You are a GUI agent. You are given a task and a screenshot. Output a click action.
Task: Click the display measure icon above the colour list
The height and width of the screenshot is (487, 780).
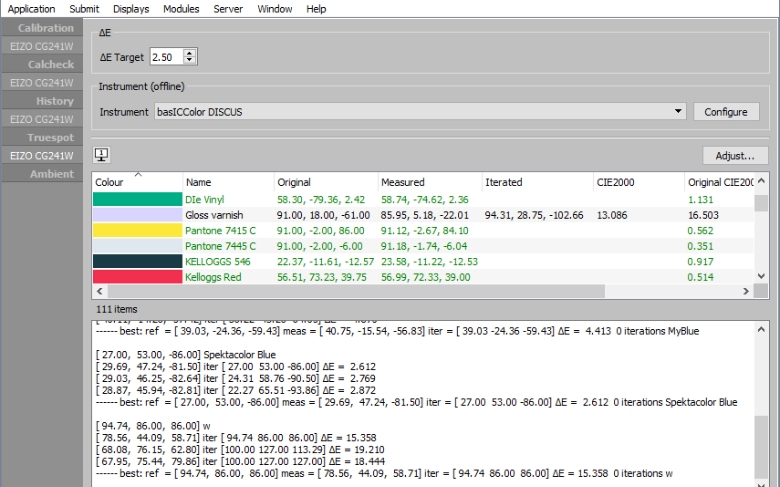[x=102, y=155]
